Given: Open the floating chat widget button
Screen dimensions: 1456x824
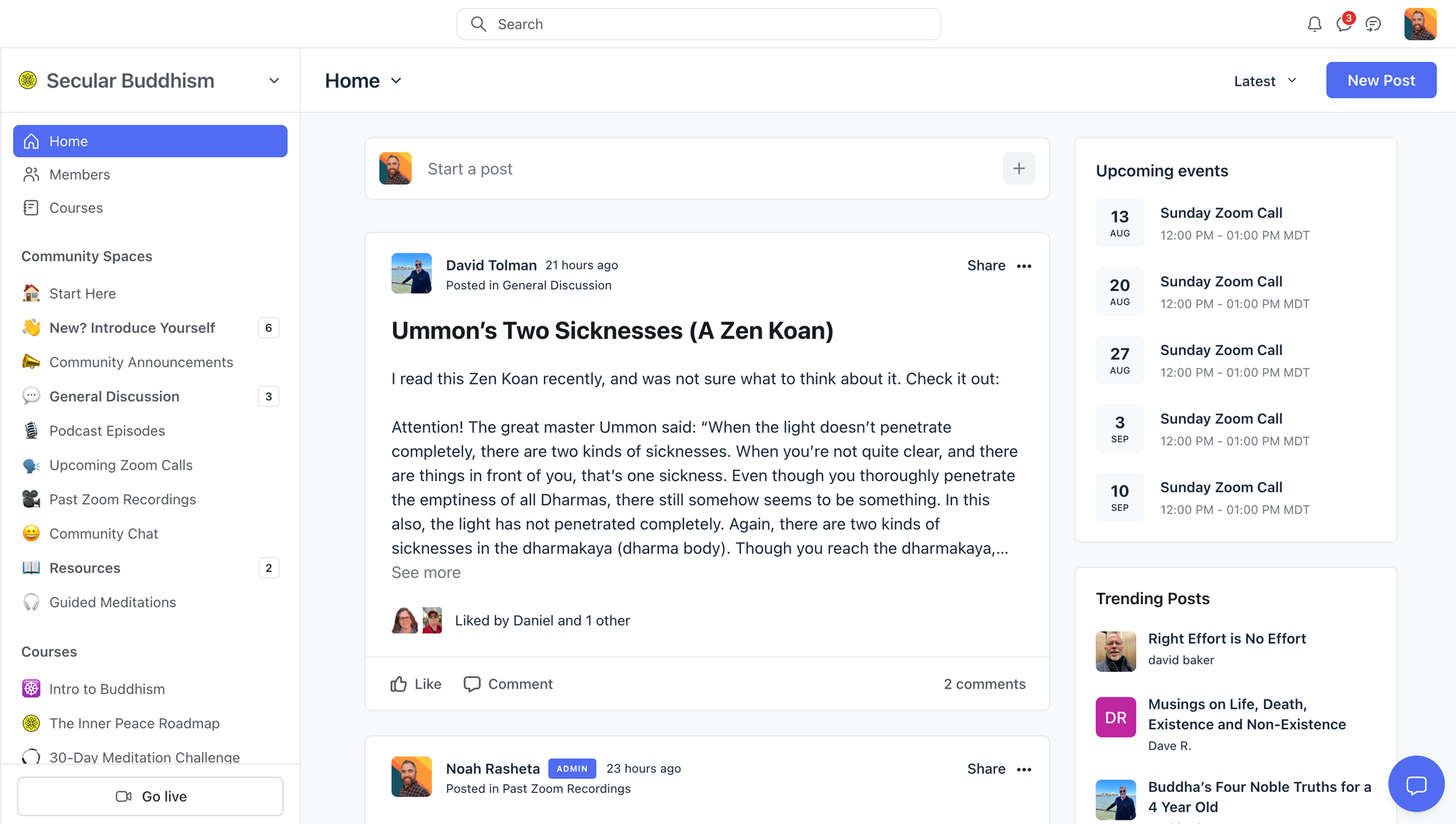Looking at the screenshot, I should 1416,784.
